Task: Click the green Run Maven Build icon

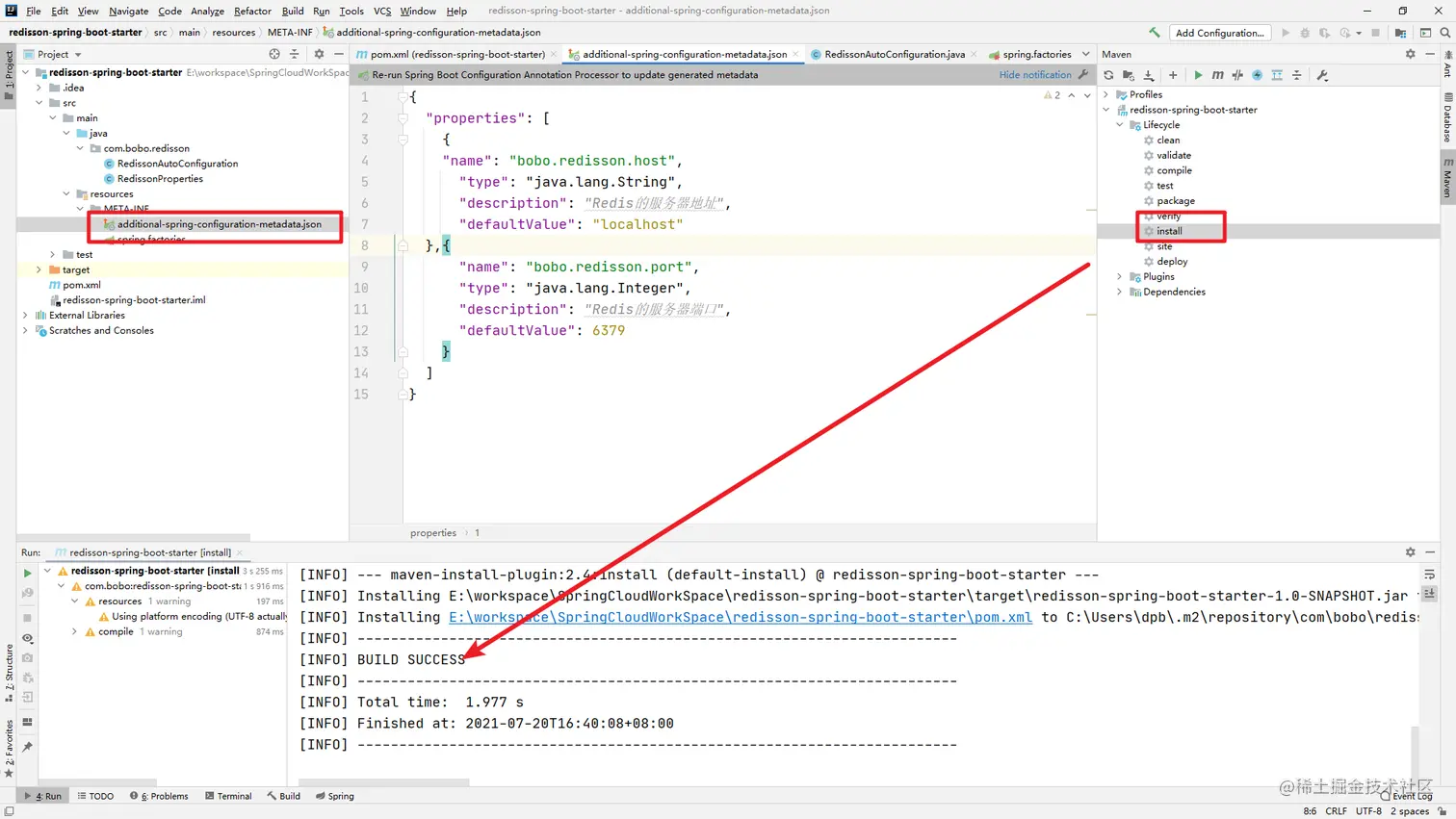Action: [1198, 75]
